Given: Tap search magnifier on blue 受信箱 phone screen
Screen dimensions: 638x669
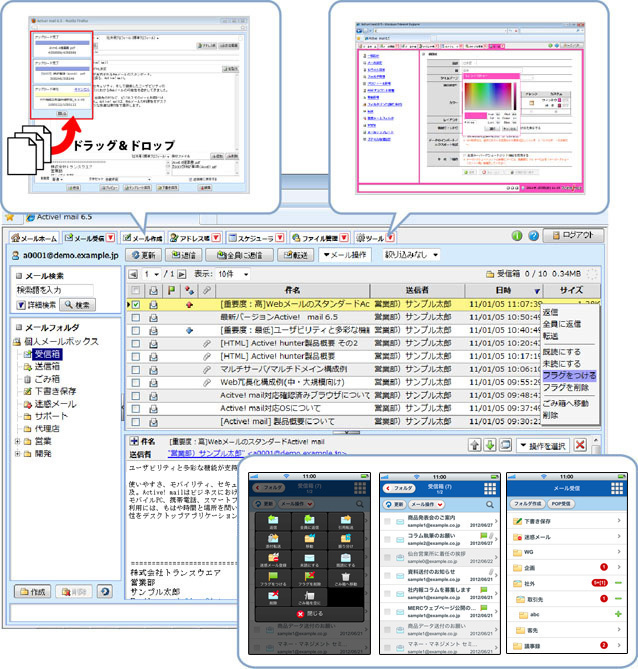Looking at the screenshot, I should [490, 505].
